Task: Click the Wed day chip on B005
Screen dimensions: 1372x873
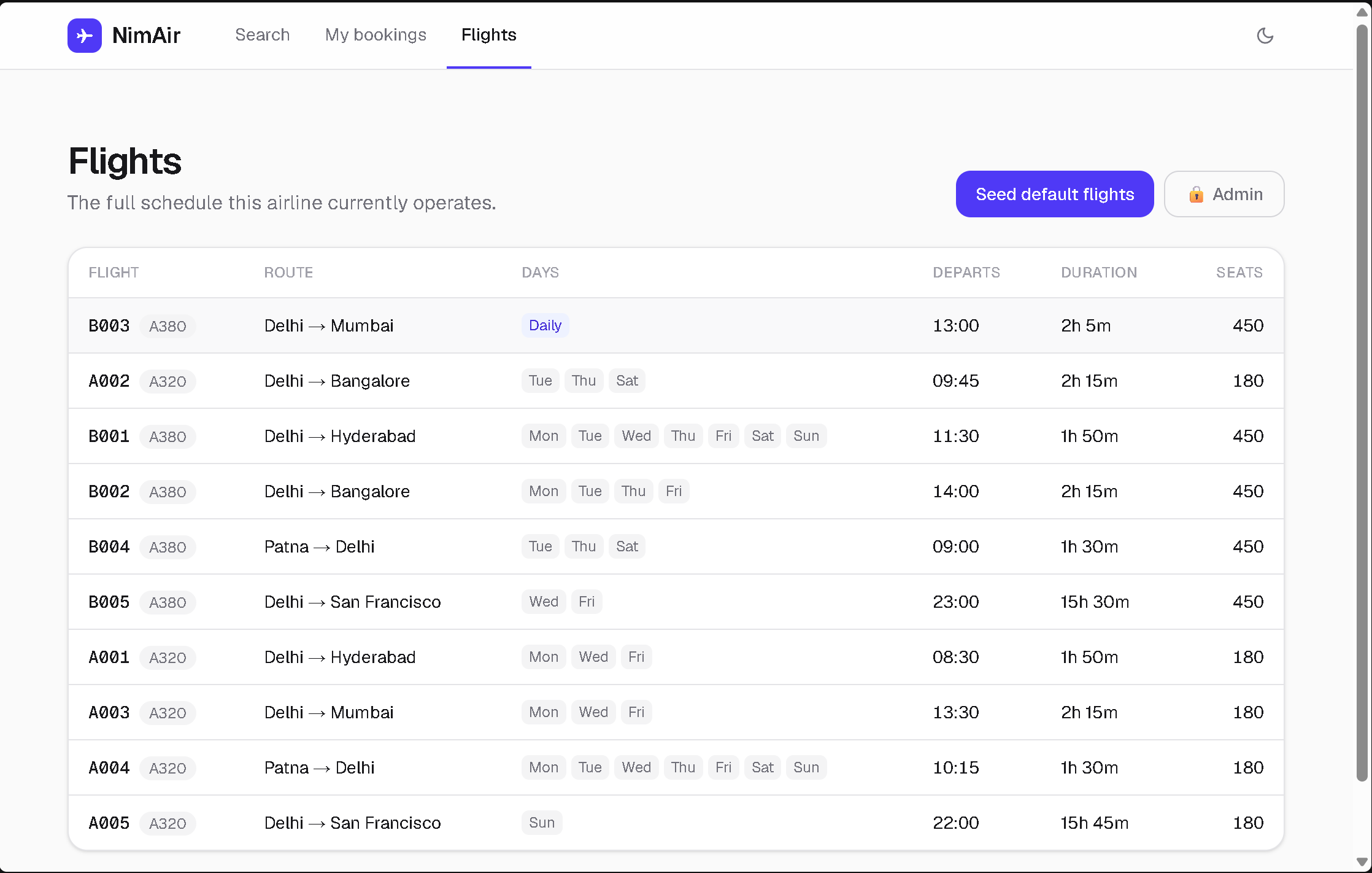Action: 544,602
